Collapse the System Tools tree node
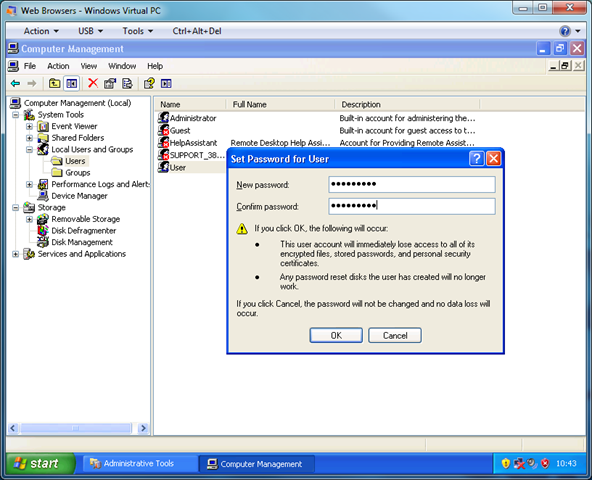 click(x=15, y=115)
